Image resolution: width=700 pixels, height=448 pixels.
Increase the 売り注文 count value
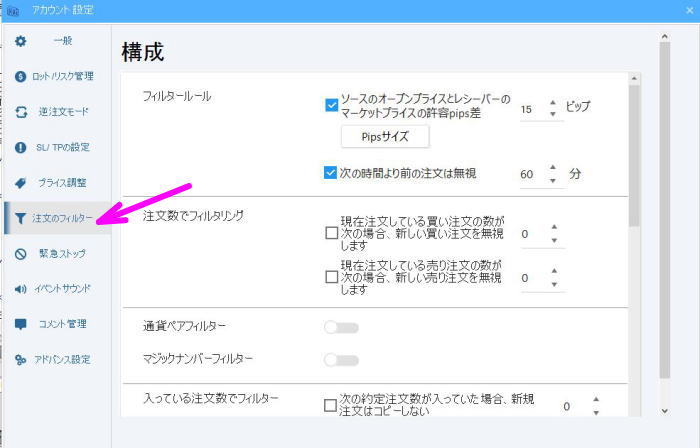[554, 271]
